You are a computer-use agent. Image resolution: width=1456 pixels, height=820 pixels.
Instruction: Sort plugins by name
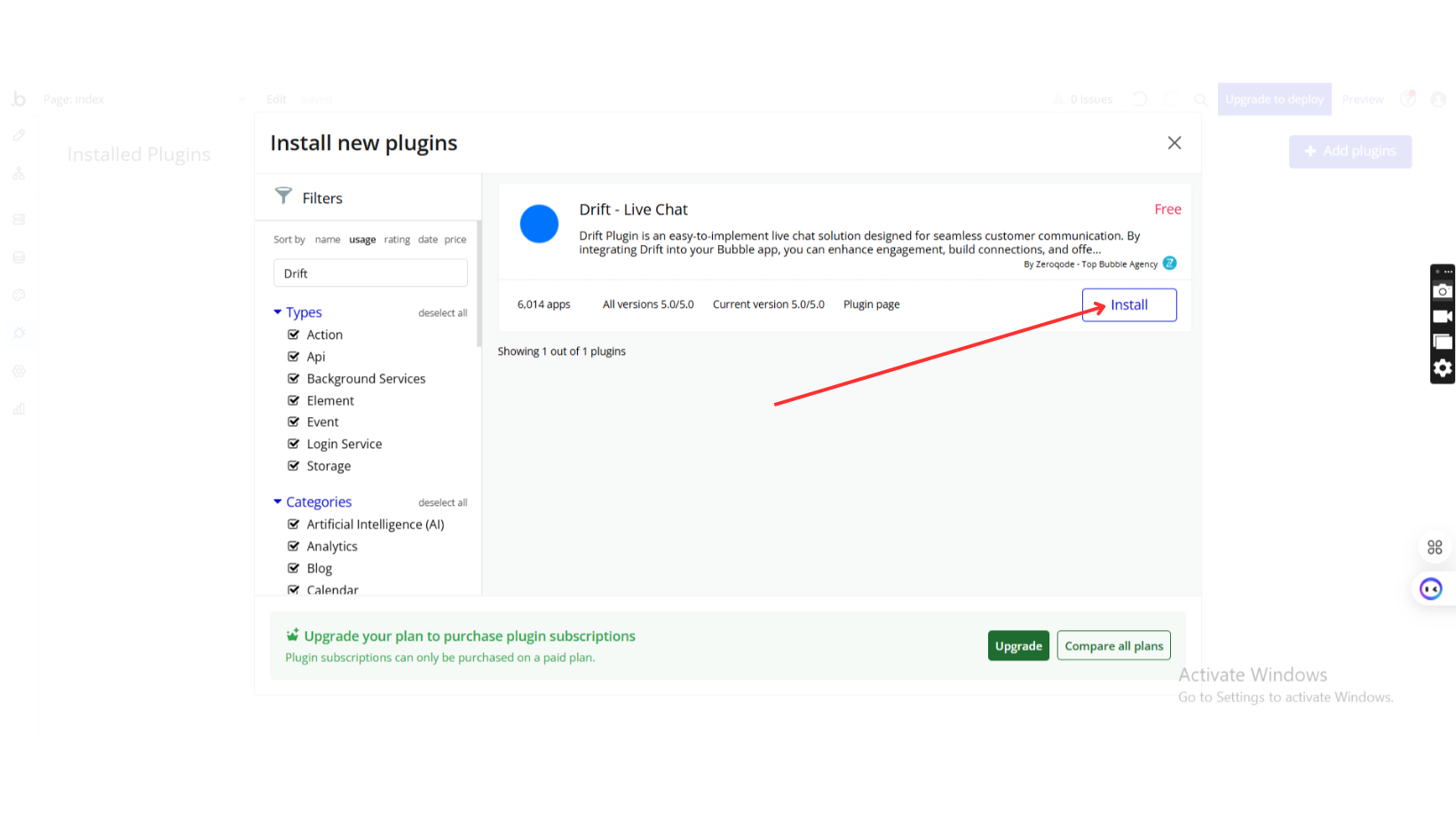(328, 240)
